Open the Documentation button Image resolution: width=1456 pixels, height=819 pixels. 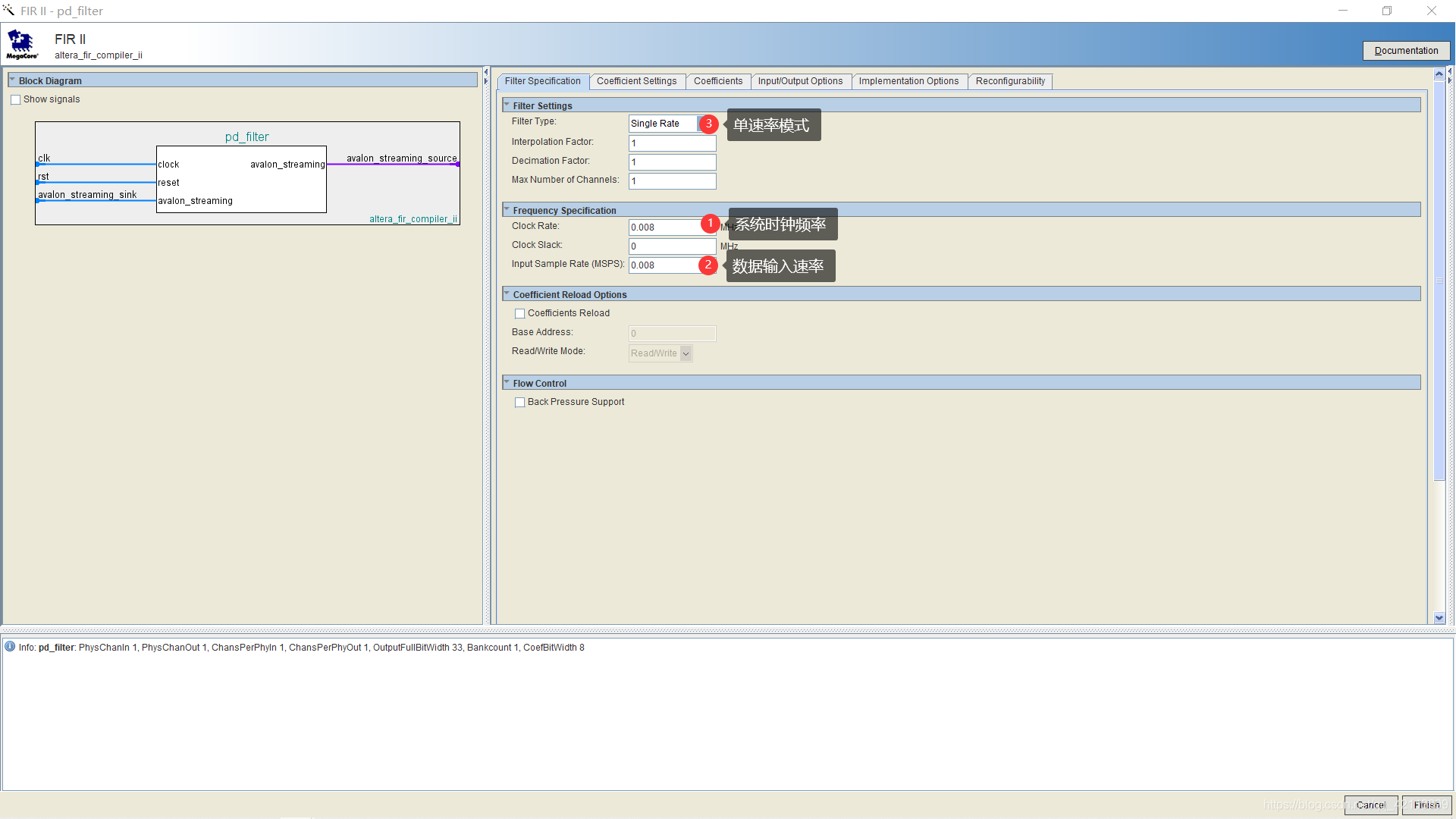(1406, 51)
